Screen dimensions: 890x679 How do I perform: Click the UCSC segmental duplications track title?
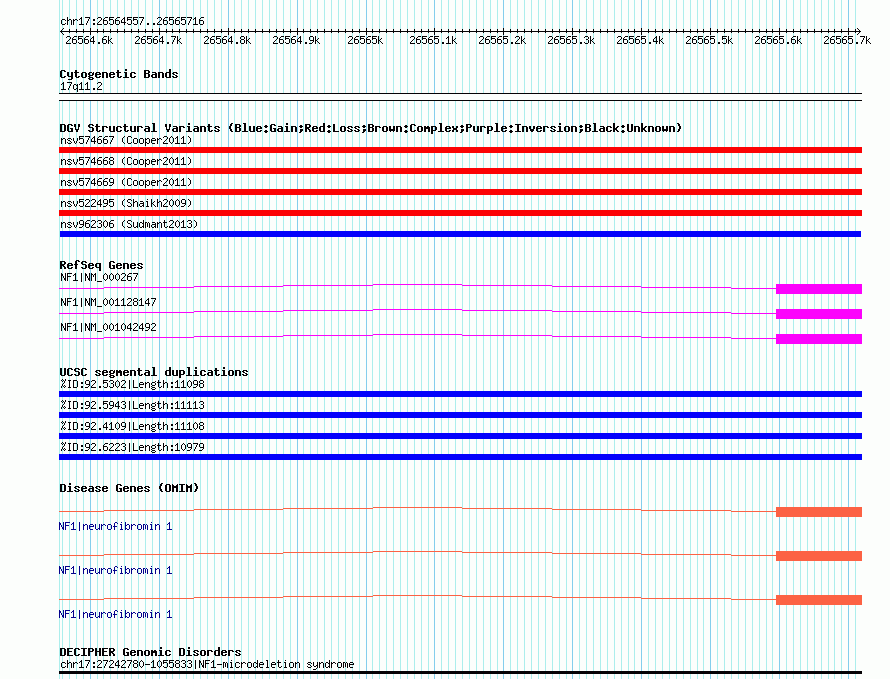[x=154, y=372]
